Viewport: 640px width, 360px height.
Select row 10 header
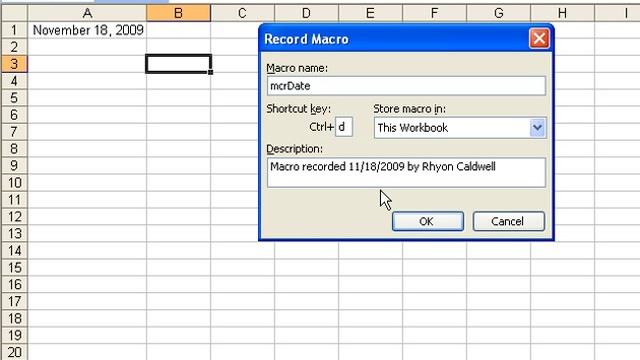point(14,182)
